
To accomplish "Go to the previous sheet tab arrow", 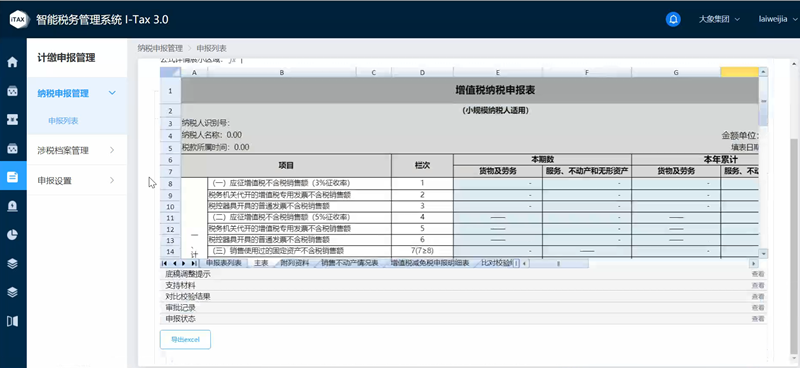I will click(174, 263).
